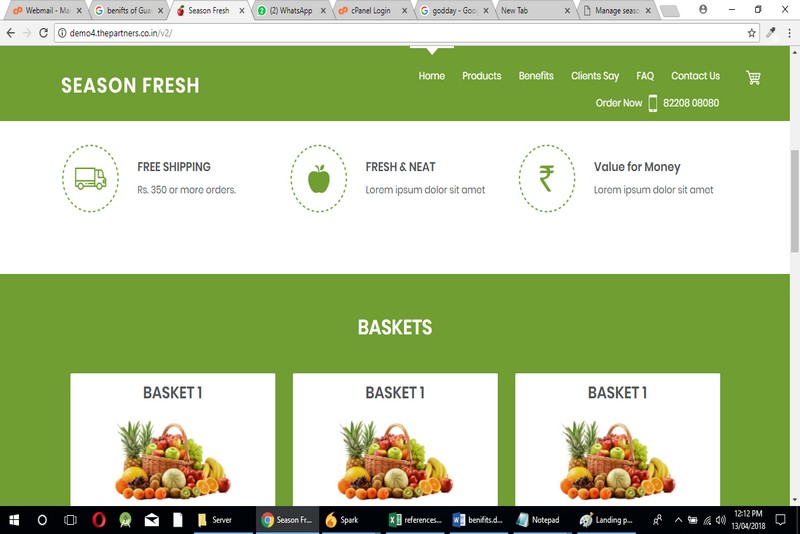800x534 pixels.
Task: Click the delivery truck free shipping icon
Action: click(x=90, y=179)
